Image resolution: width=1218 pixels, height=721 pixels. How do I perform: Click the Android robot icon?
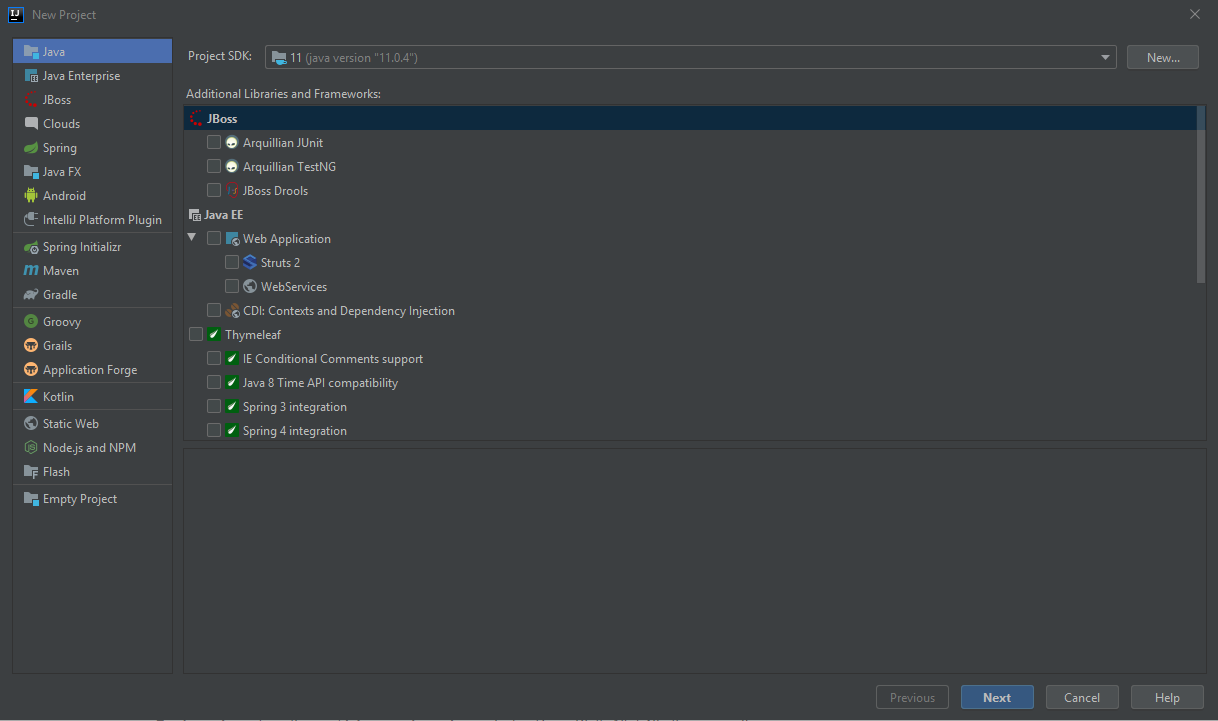[x=31, y=196]
